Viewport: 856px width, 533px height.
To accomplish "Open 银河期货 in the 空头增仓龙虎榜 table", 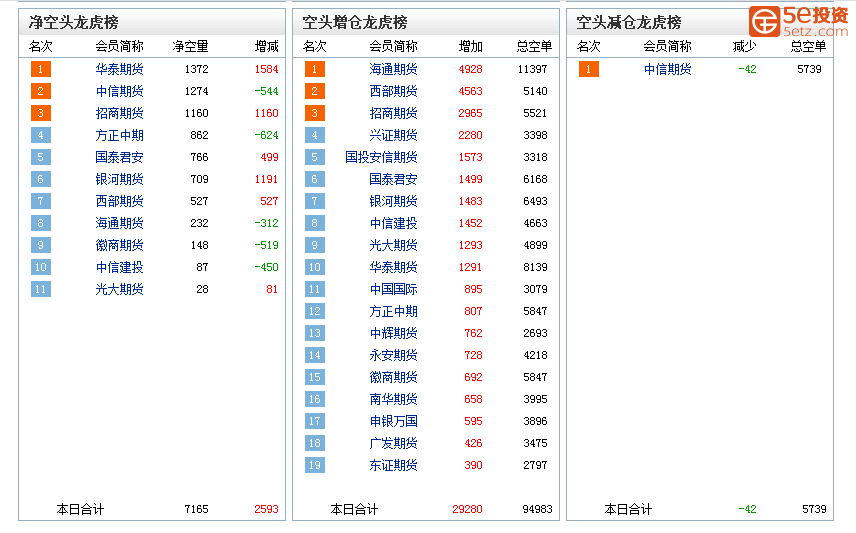I will coord(393,201).
